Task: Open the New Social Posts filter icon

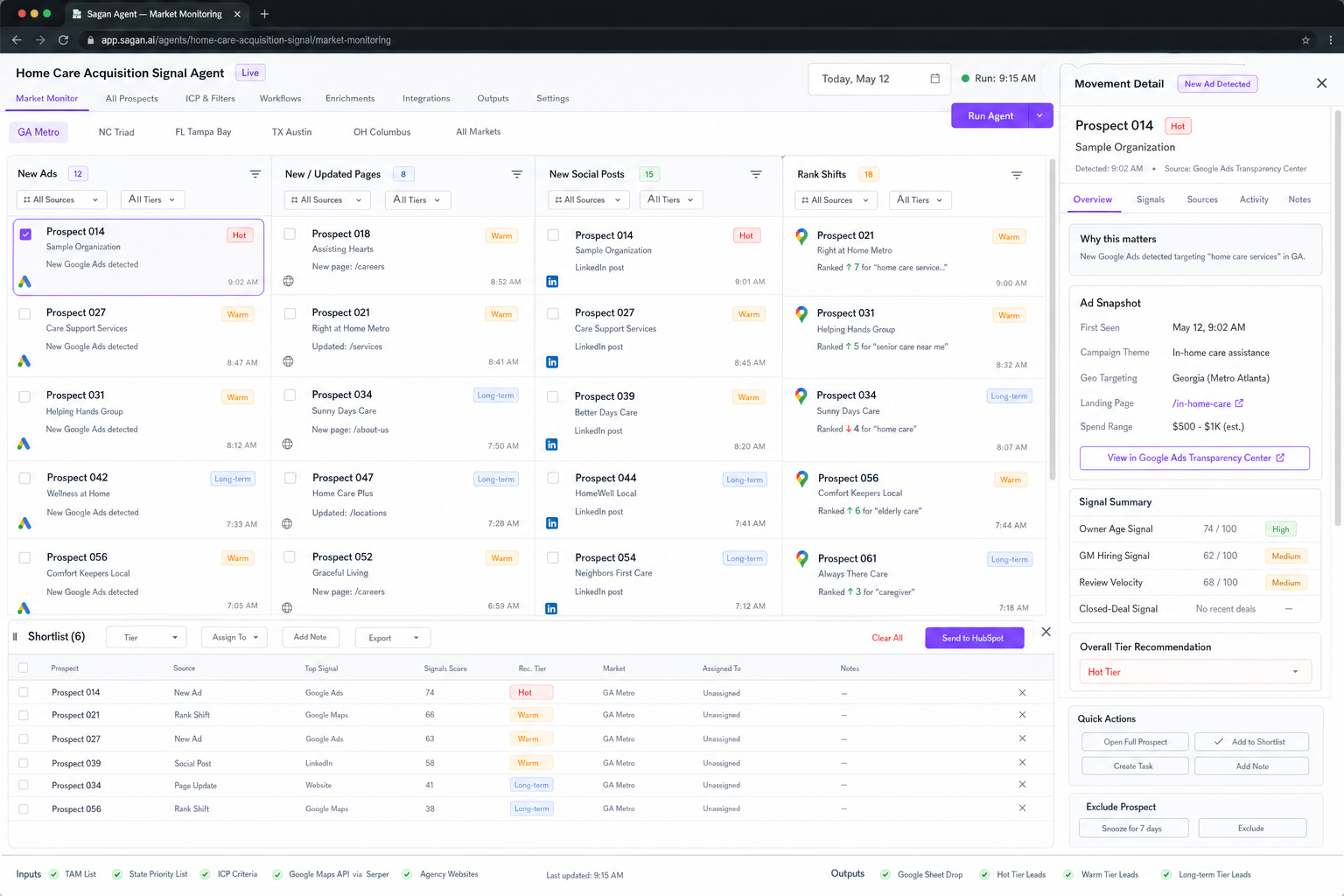Action: (x=756, y=174)
